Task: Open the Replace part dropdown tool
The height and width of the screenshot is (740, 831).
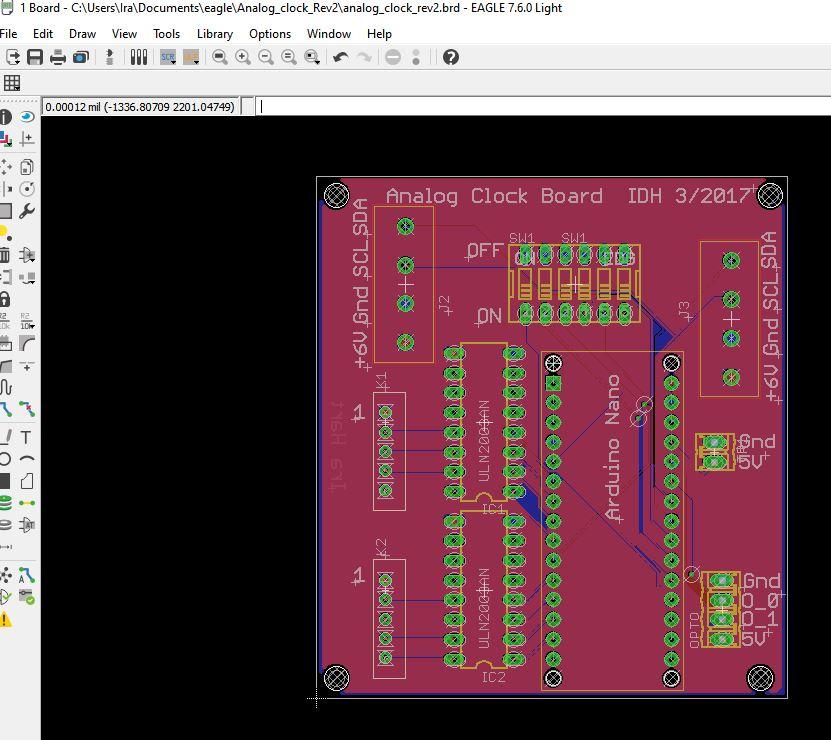Action: point(27,277)
